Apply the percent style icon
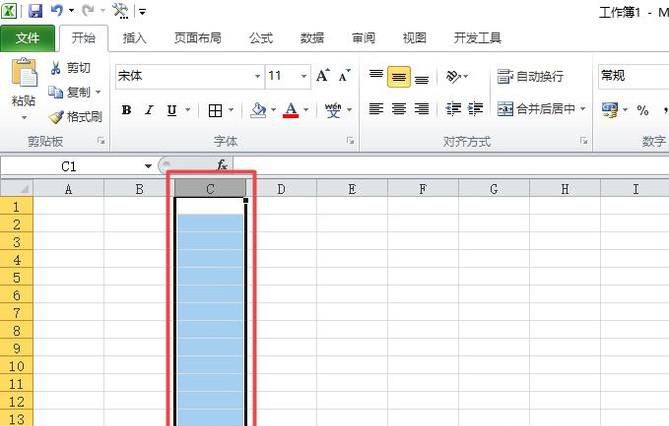Screen dimensions: 669x426 pos(643,110)
